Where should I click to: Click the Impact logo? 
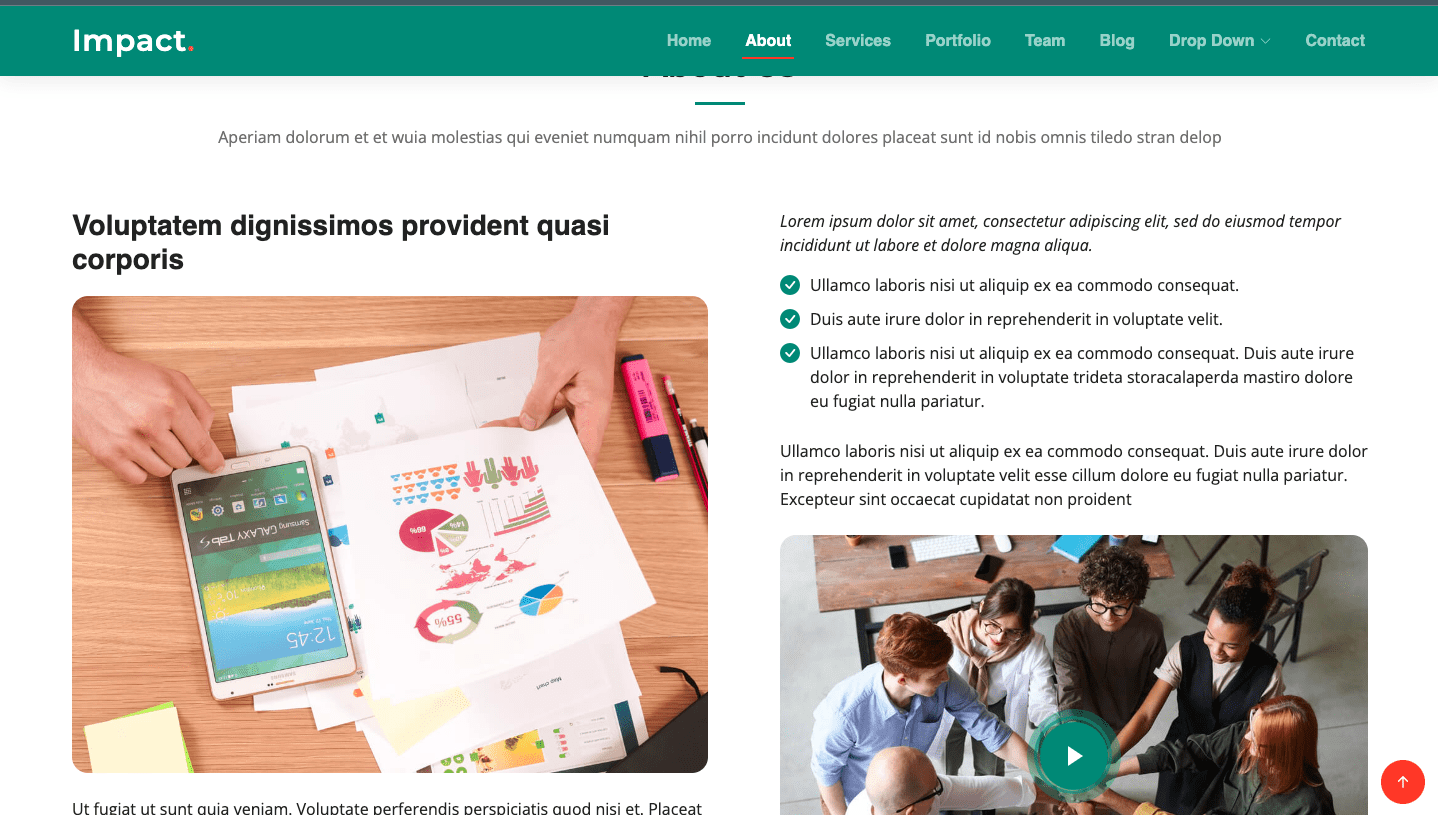[x=133, y=41]
